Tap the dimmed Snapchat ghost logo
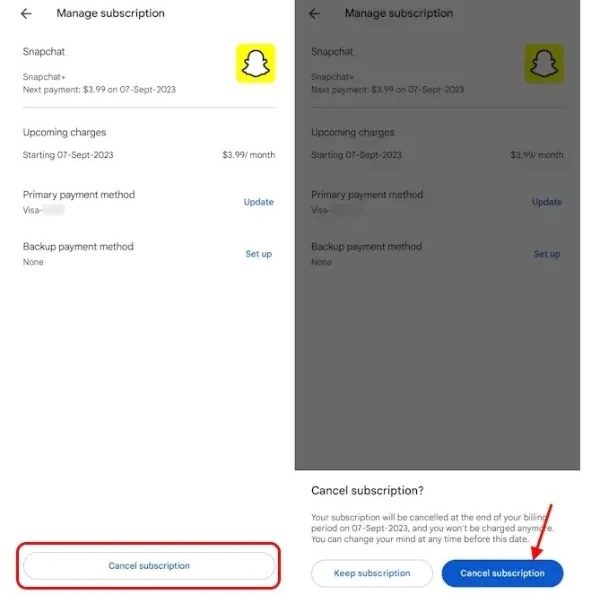Screen dimensions: 600x596 pyautogui.click(x=544, y=64)
